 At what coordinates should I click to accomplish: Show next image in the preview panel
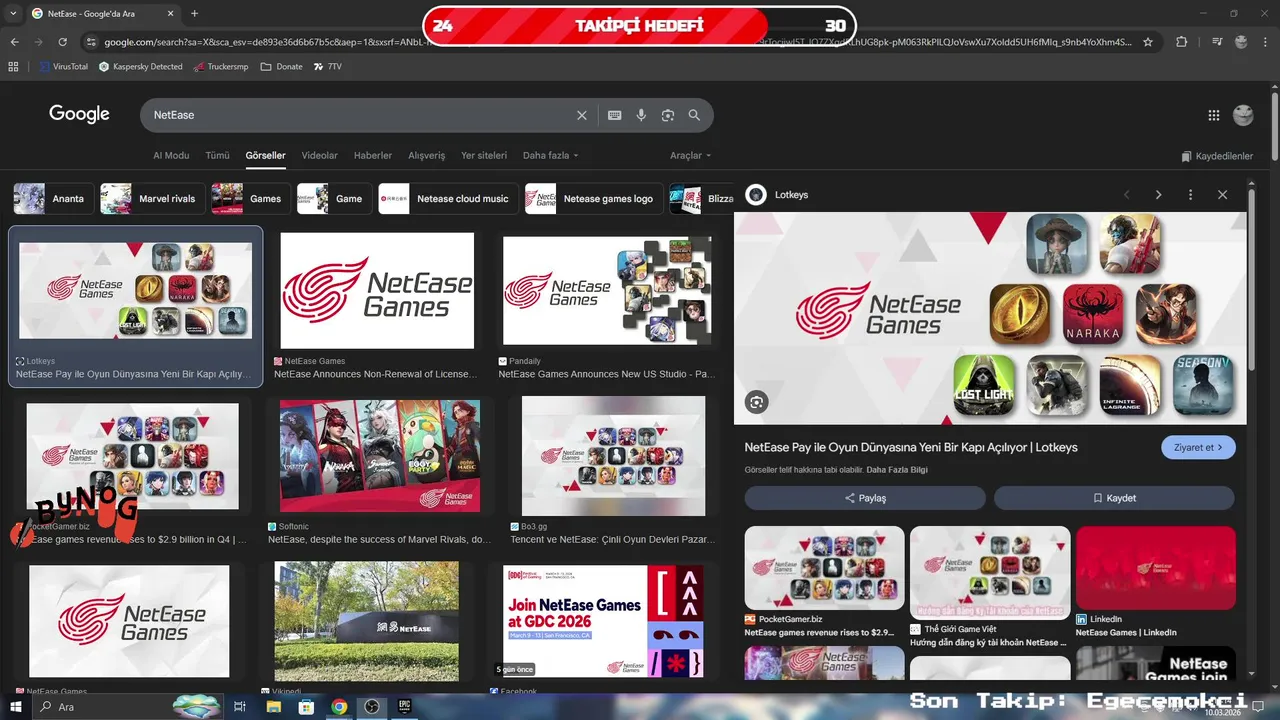click(x=1158, y=195)
